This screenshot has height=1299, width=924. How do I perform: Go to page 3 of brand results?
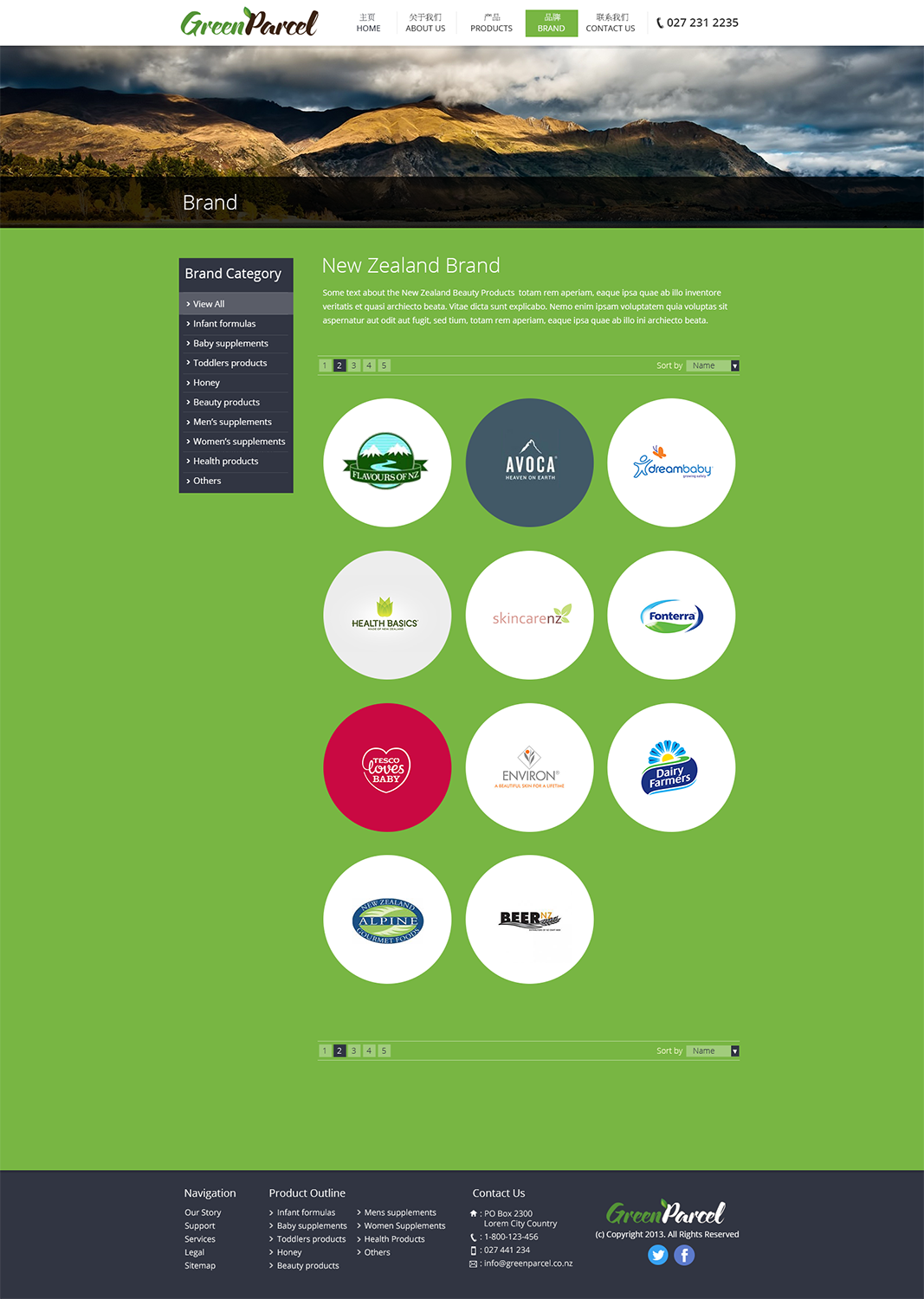pyautogui.click(x=353, y=365)
